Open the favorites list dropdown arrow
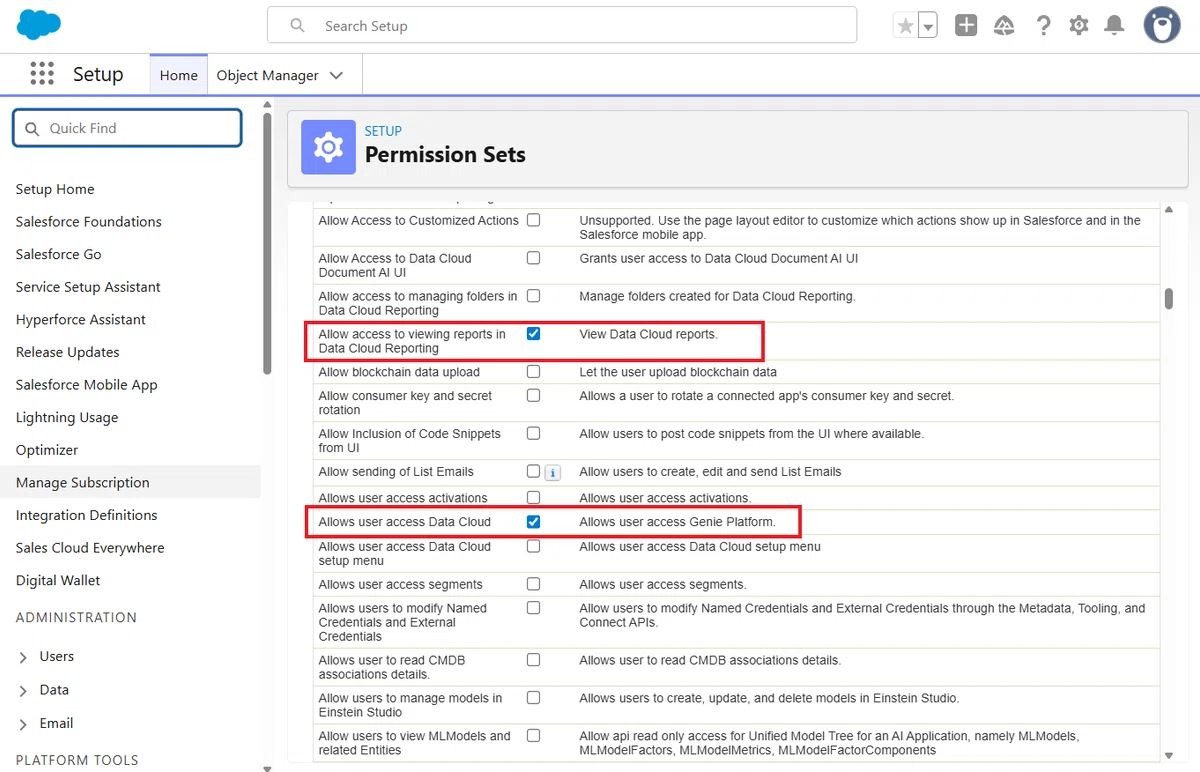 click(928, 26)
